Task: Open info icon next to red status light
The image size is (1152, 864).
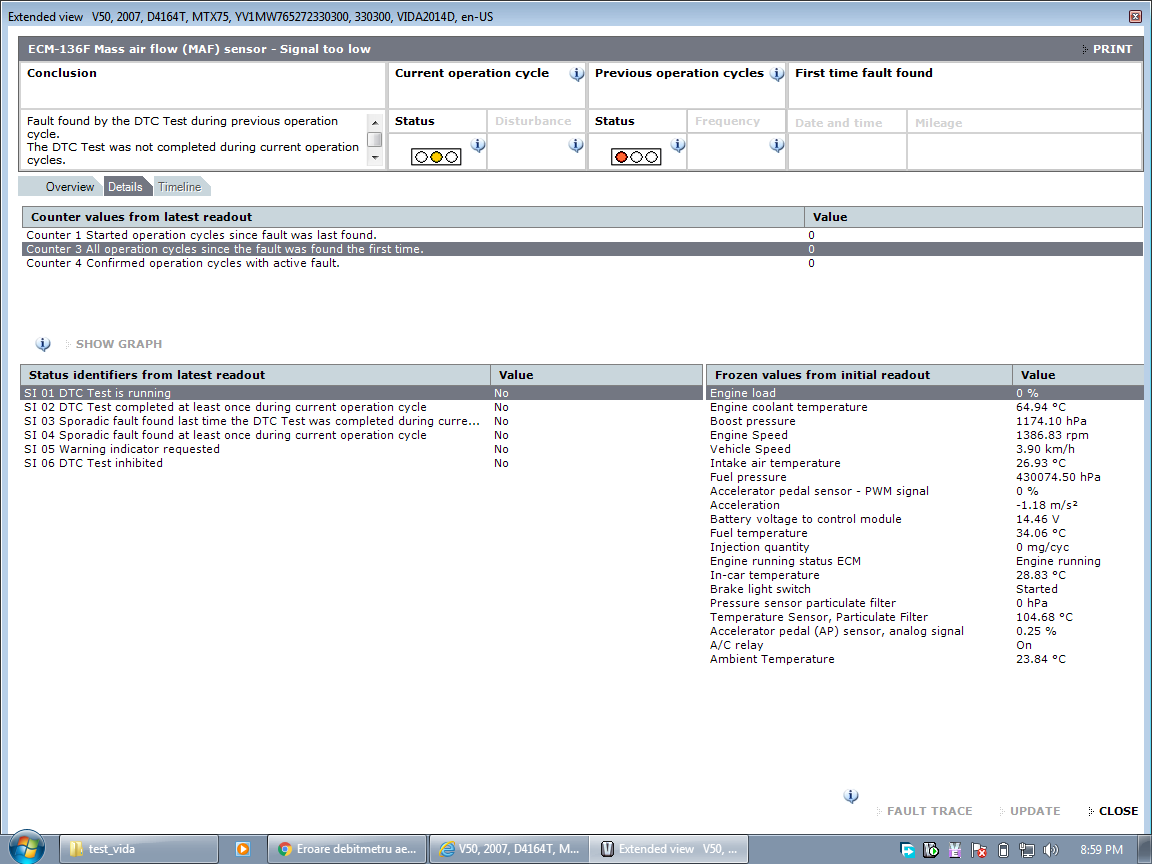Action: coord(677,146)
